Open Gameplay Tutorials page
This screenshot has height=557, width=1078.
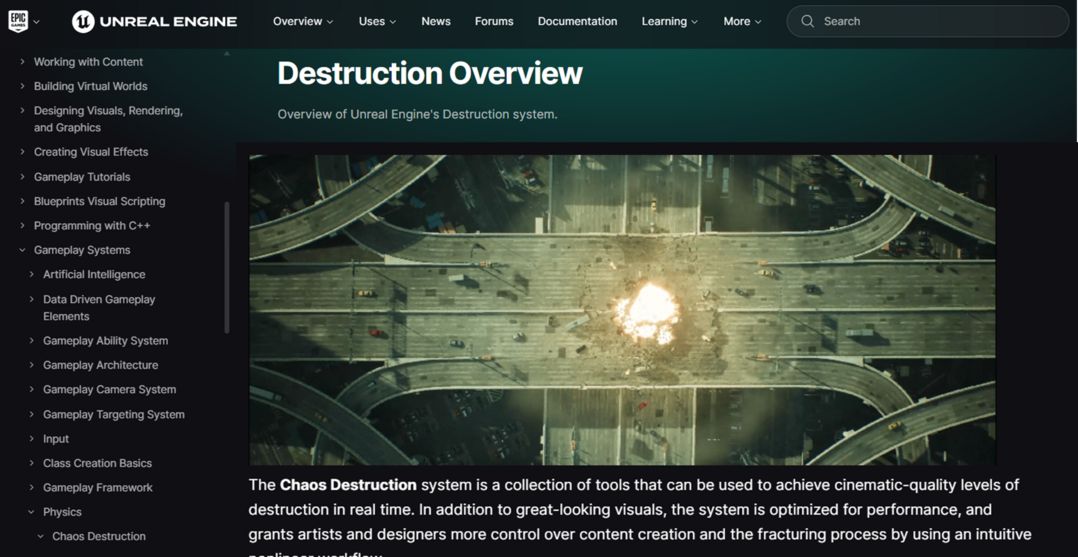(82, 177)
